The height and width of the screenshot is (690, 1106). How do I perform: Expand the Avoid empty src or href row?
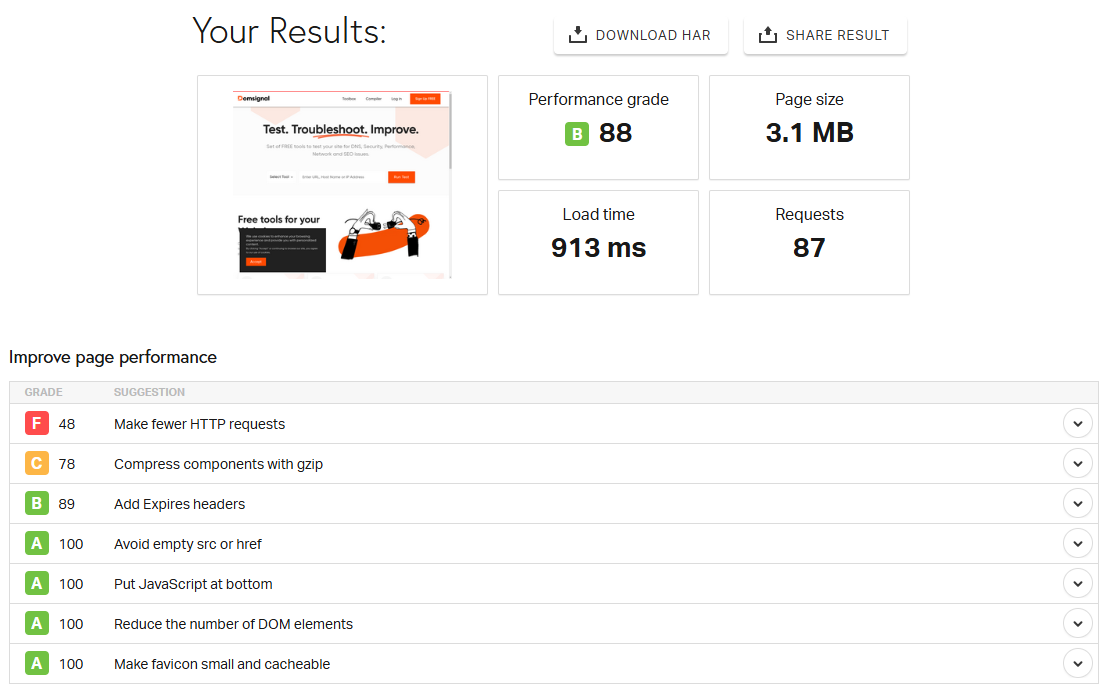point(1078,544)
